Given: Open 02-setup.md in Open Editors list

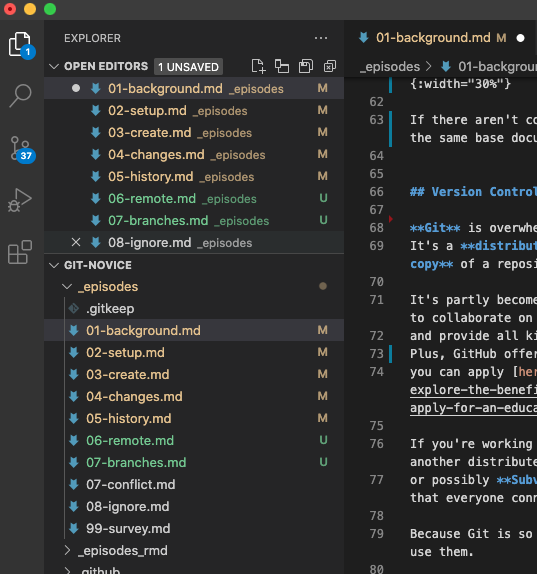Looking at the screenshot, I should [194, 110].
